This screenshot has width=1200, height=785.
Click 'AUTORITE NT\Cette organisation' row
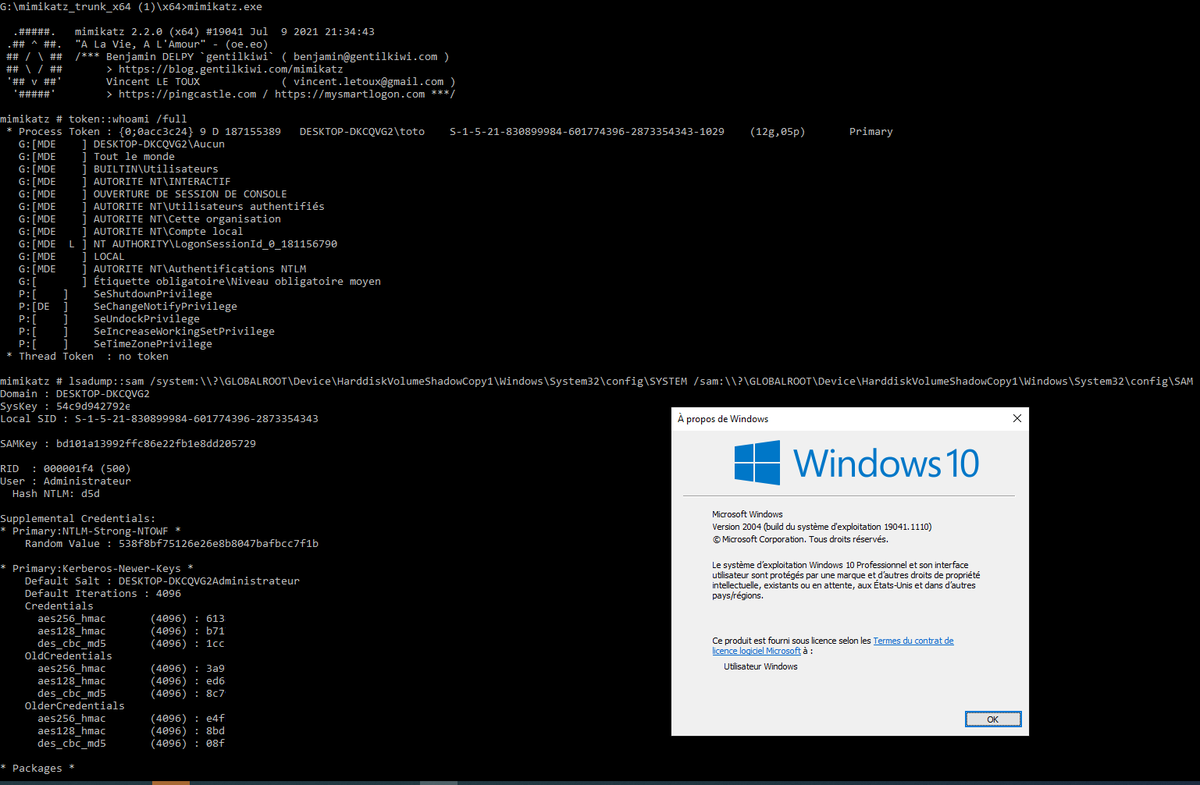[x=150, y=219]
